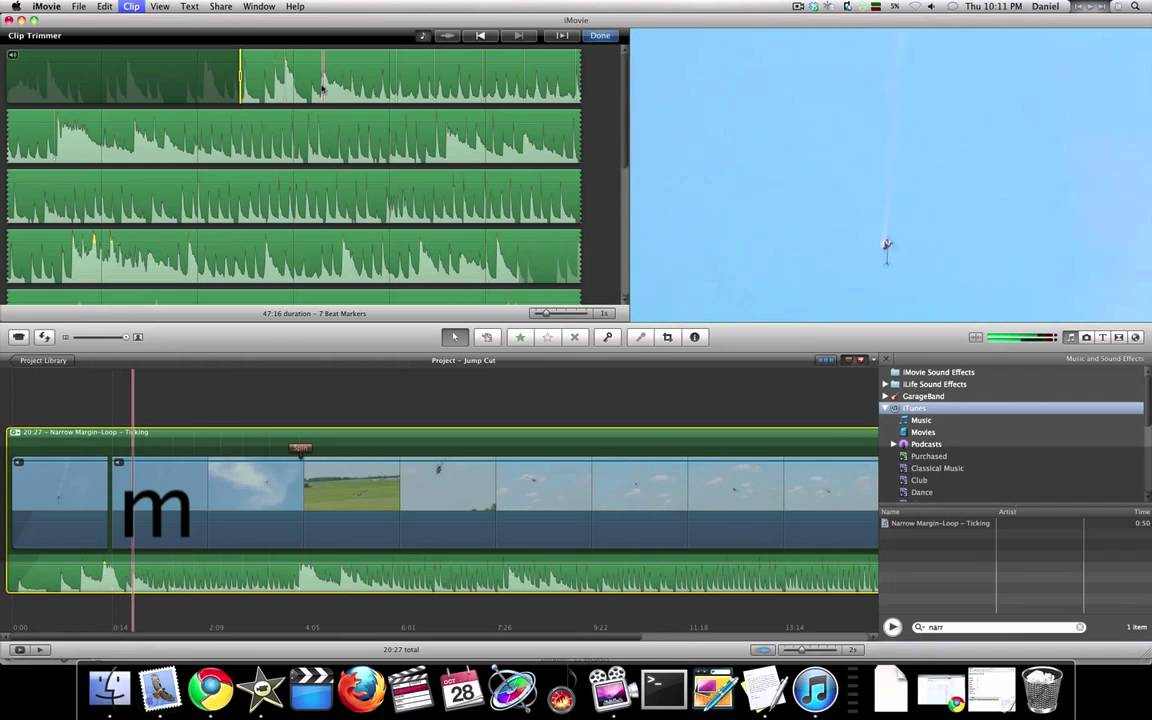Open the Help menu
Screen dimensions: 1152x720
(295, 6)
